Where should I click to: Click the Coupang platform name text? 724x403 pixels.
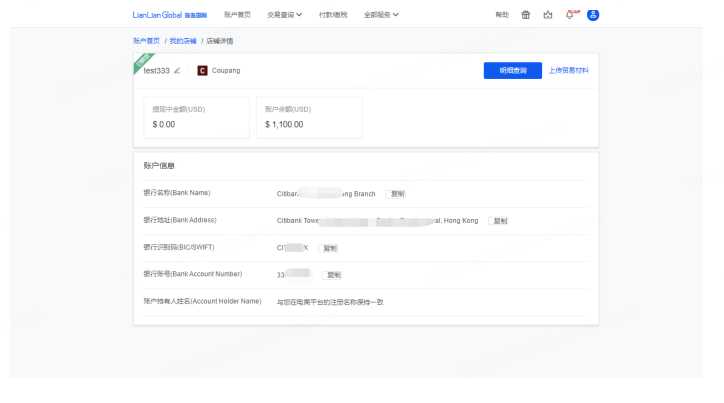pos(226,71)
